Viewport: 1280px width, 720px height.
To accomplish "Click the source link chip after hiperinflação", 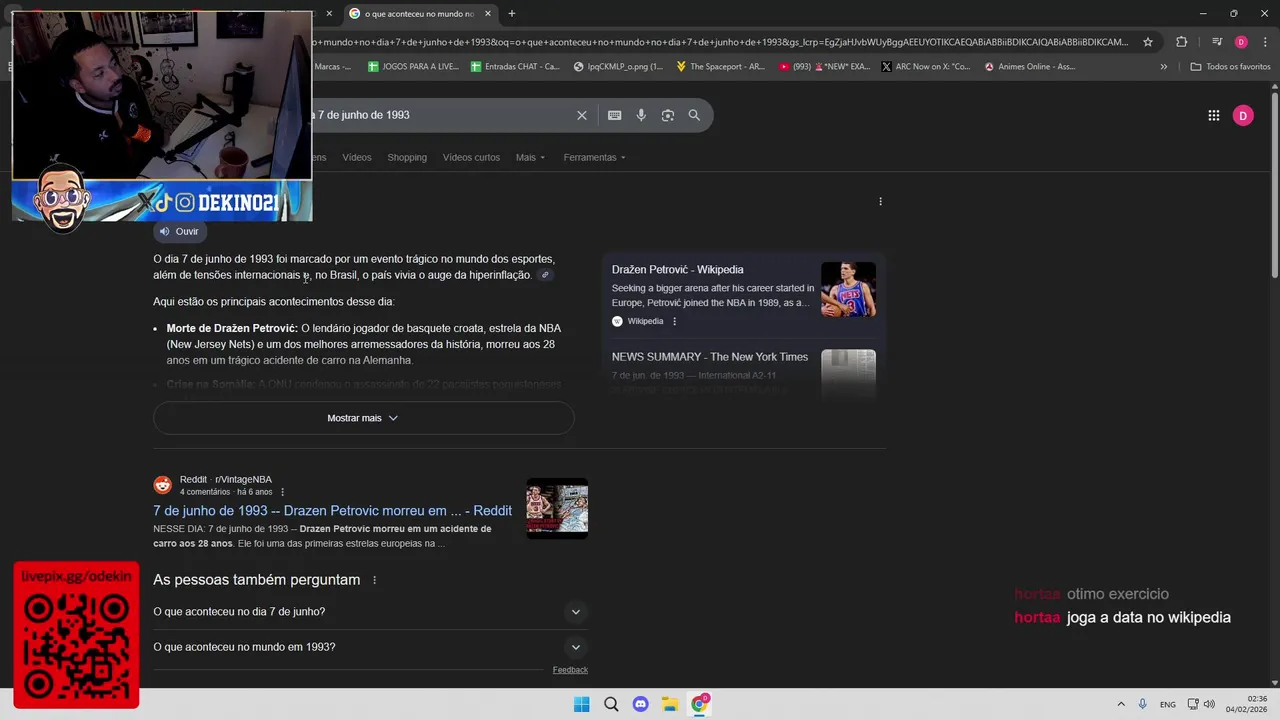I will pos(545,275).
